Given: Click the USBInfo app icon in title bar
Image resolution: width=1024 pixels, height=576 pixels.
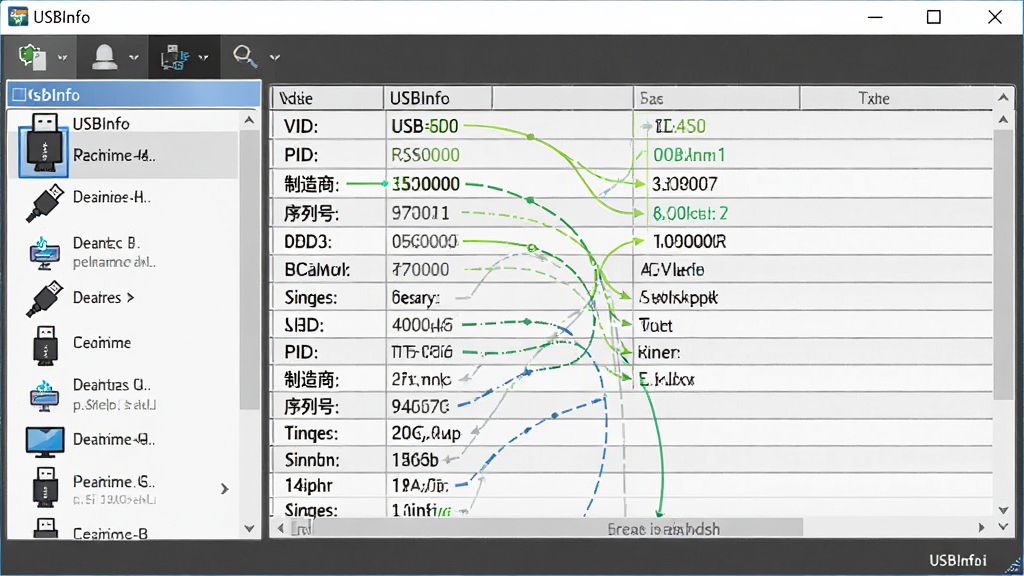Looking at the screenshot, I should point(18,16).
